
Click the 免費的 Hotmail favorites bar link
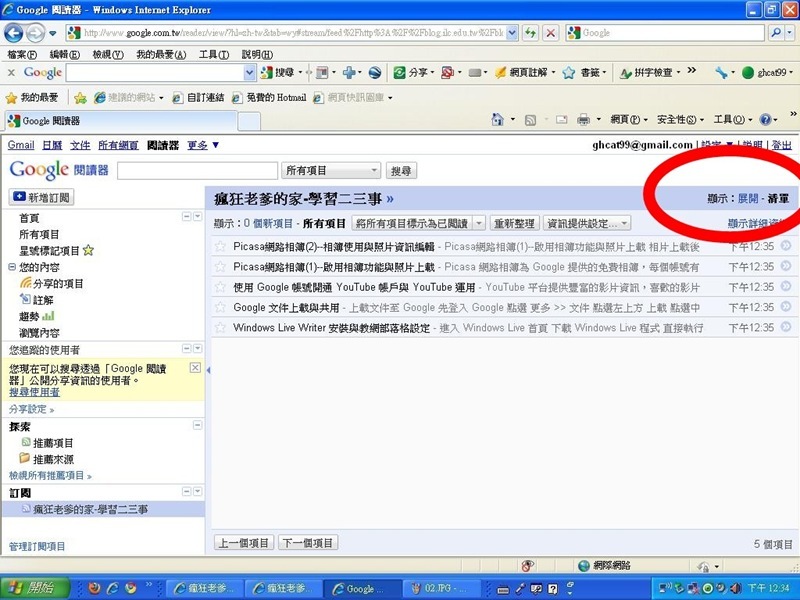pyautogui.click(x=269, y=97)
